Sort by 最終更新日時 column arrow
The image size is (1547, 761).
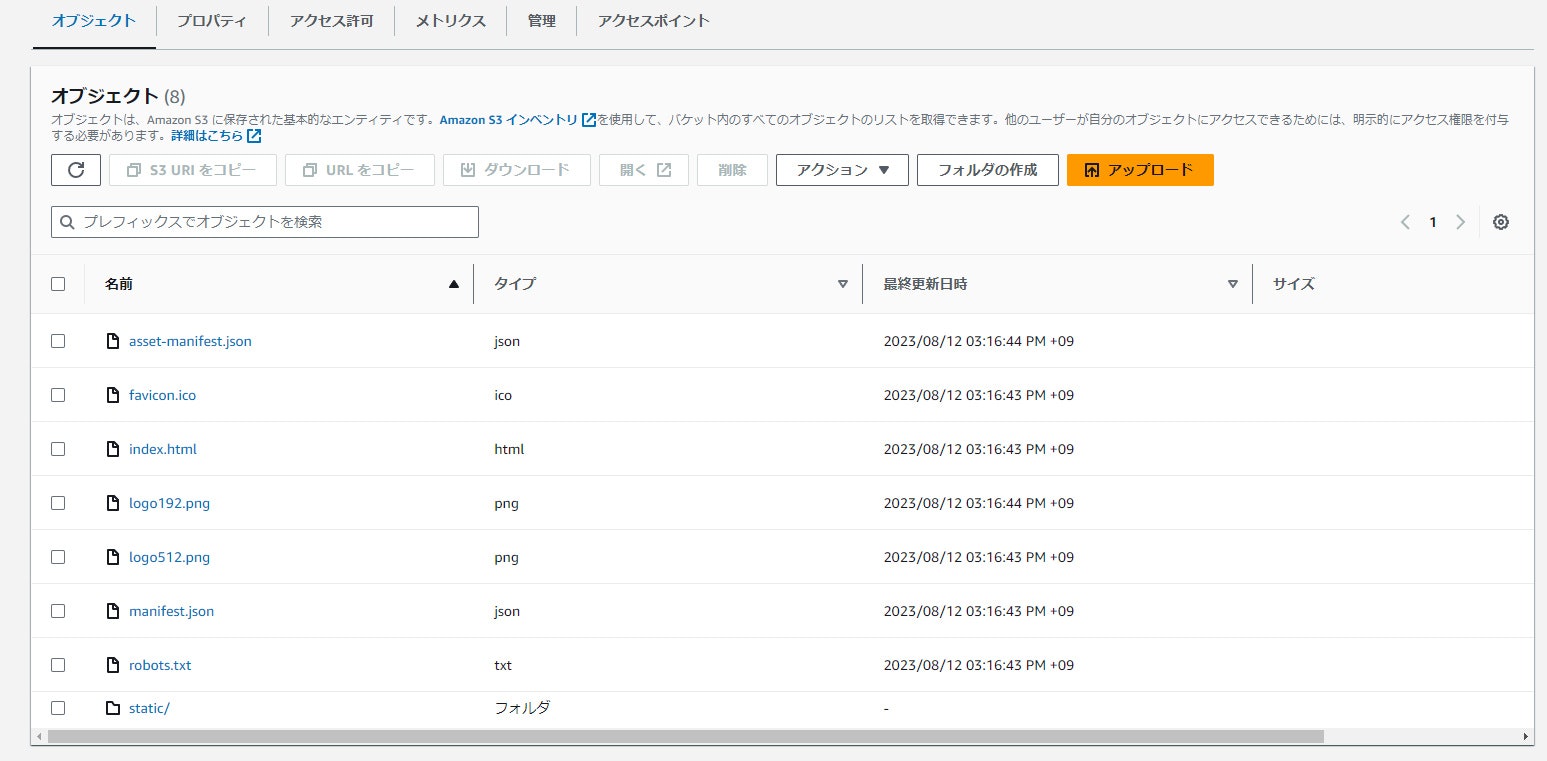tap(1232, 284)
